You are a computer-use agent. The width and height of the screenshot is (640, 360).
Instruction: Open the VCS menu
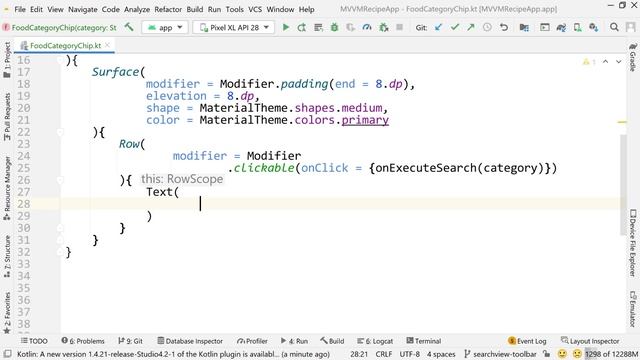pyautogui.click(x=255, y=9)
